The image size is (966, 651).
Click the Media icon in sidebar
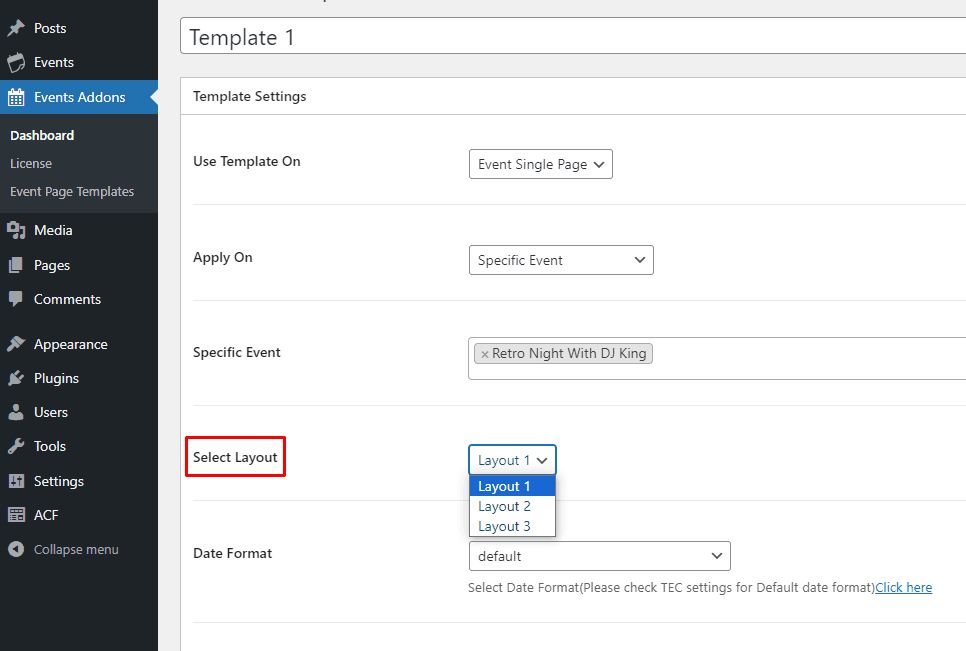coord(16,231)
